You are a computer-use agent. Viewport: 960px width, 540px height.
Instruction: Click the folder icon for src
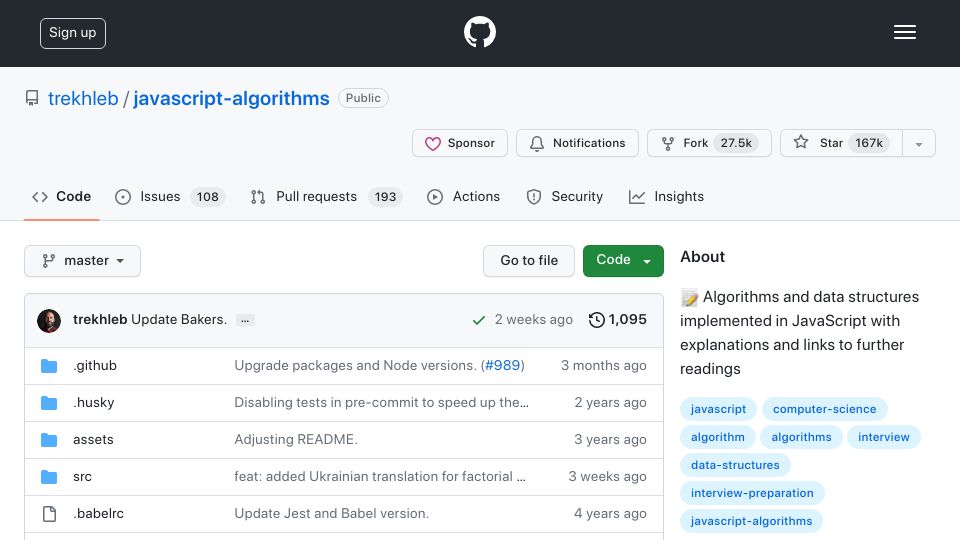(x=49, y=476)
